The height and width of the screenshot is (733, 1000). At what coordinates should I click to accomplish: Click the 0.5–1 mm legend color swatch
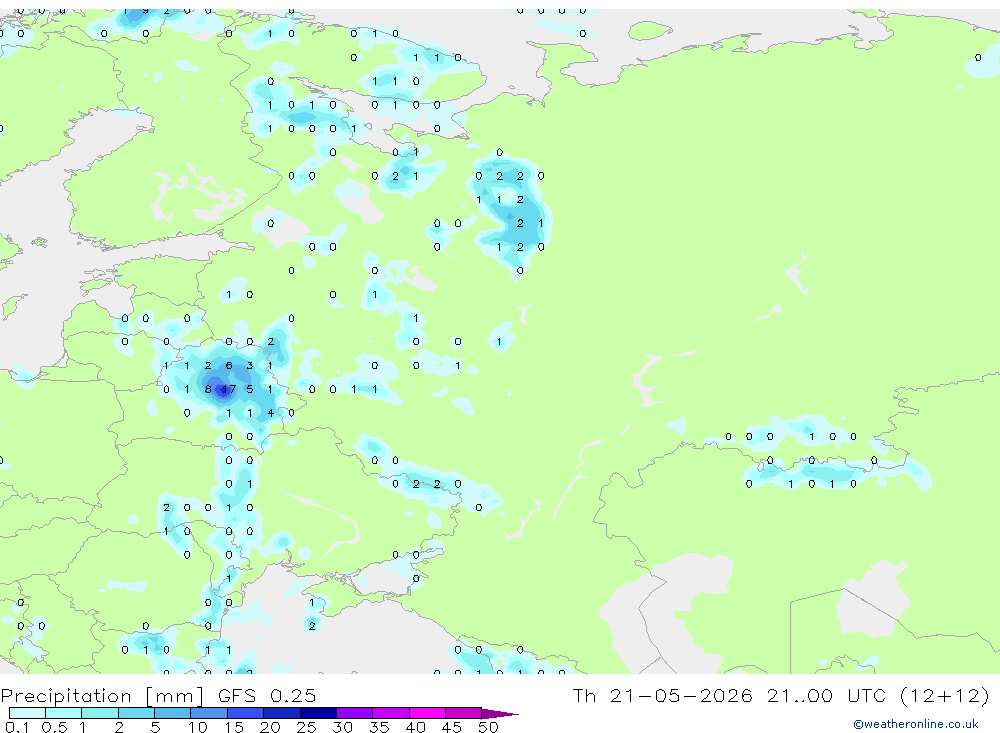pos(63,713)
